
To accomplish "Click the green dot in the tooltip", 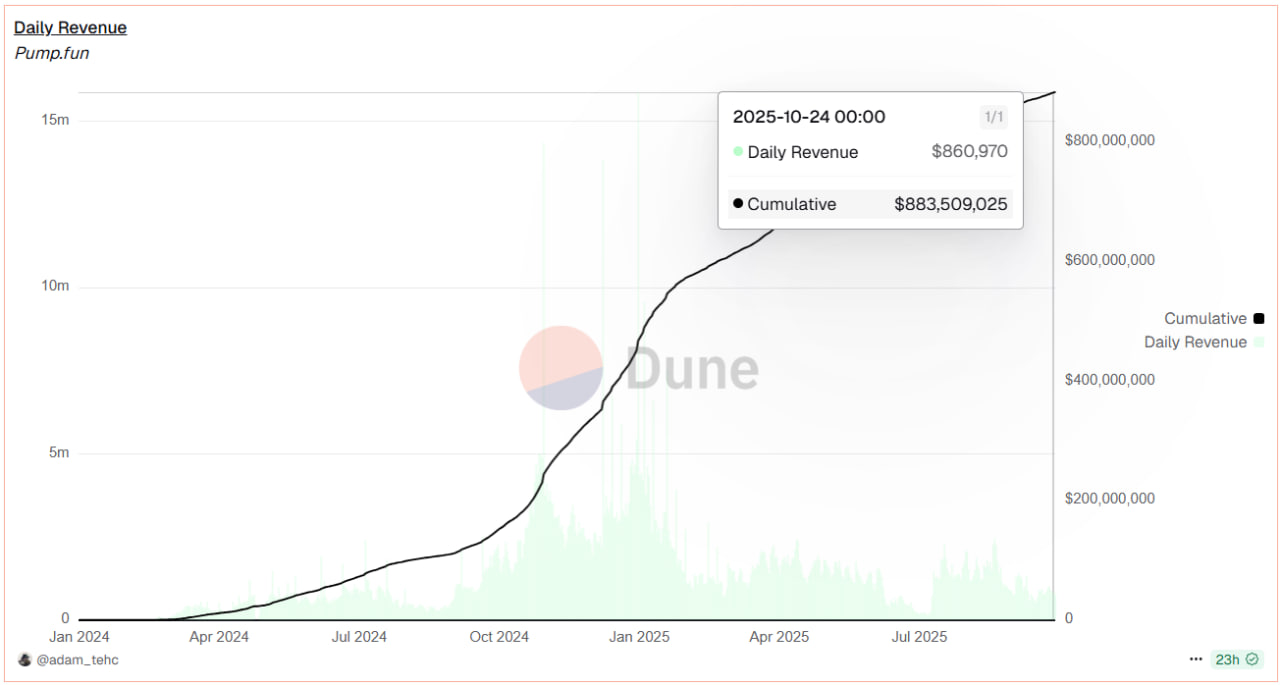I will point(738,152).
